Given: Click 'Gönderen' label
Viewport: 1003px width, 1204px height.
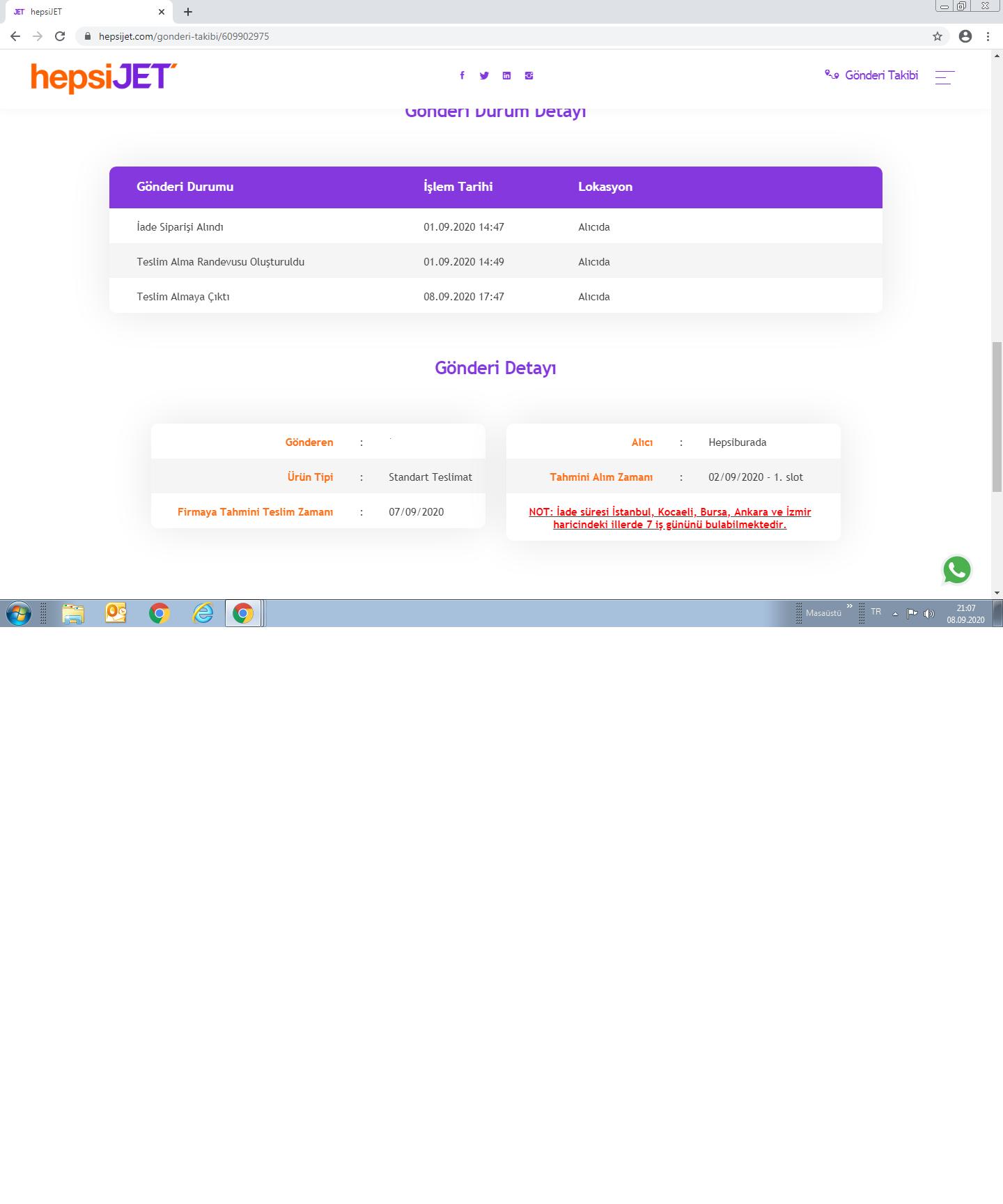Looking at the screenshot, I should (x=309, y=442).
